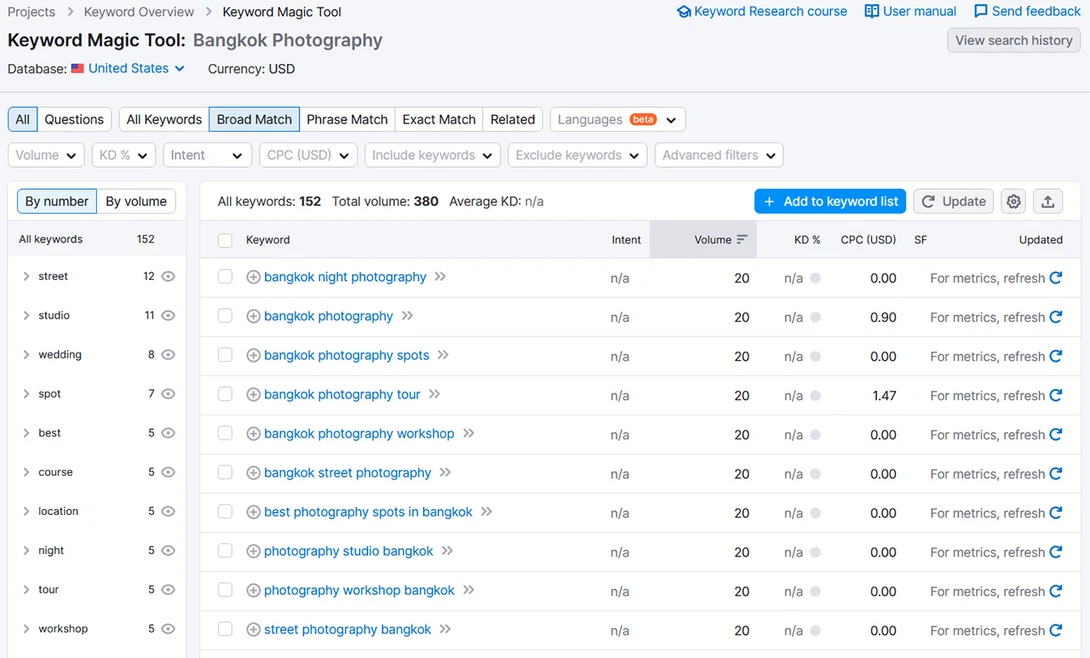Go to Keyword Overview breadcrumb

tap(139, 12)
